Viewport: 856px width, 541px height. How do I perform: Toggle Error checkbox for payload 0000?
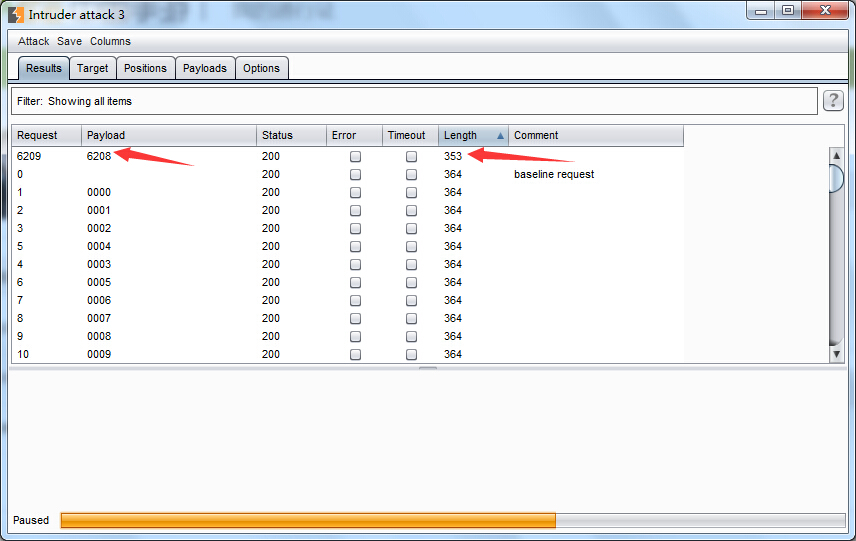(355, 193)
